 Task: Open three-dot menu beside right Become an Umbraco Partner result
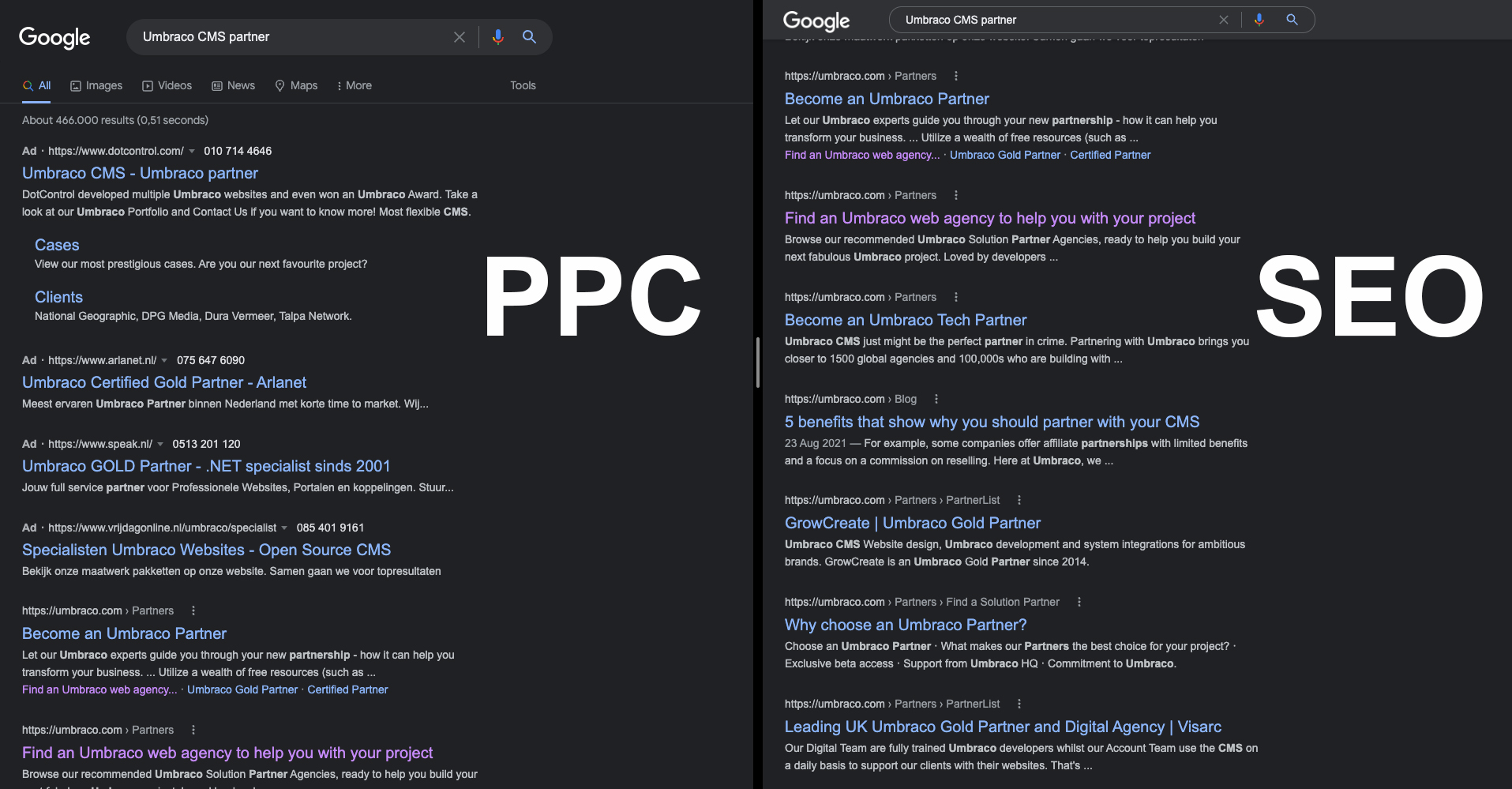(x=956, y=76)
